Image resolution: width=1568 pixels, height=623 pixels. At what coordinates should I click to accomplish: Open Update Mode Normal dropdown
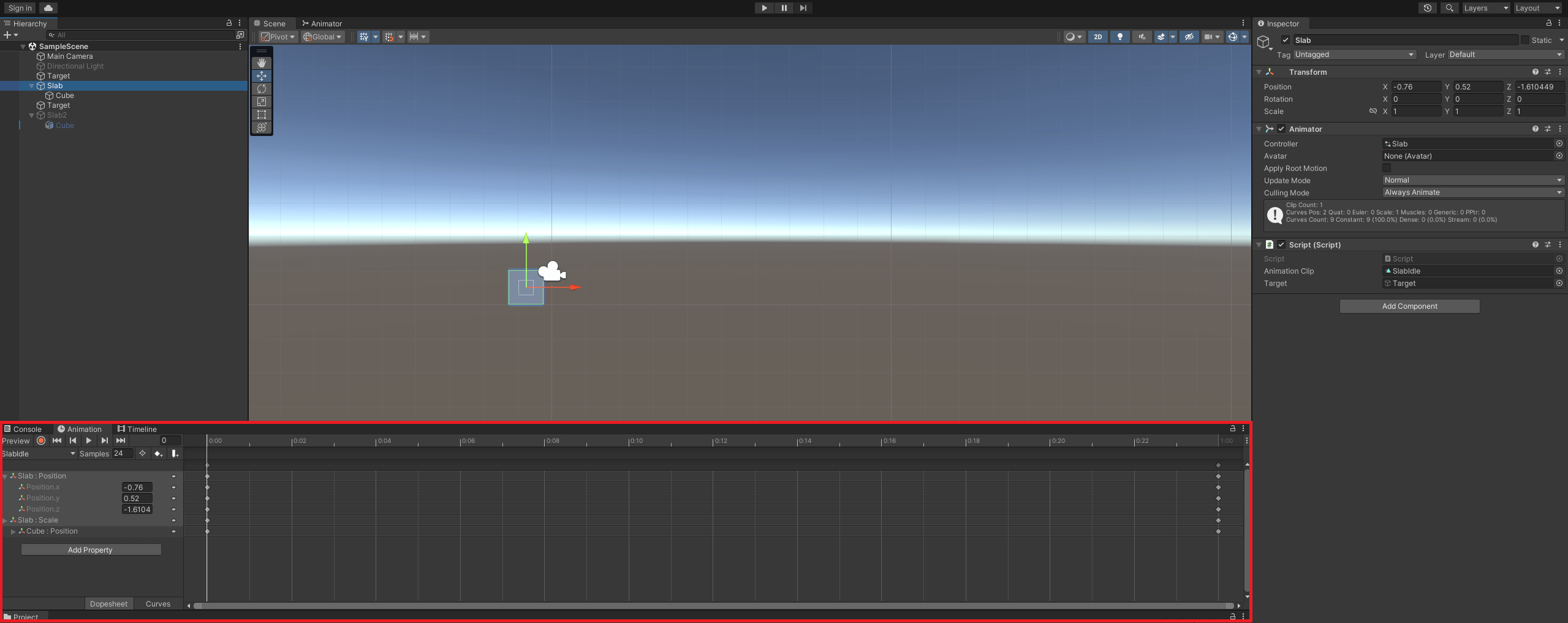pyautogui.click(x=1473, y=180)
